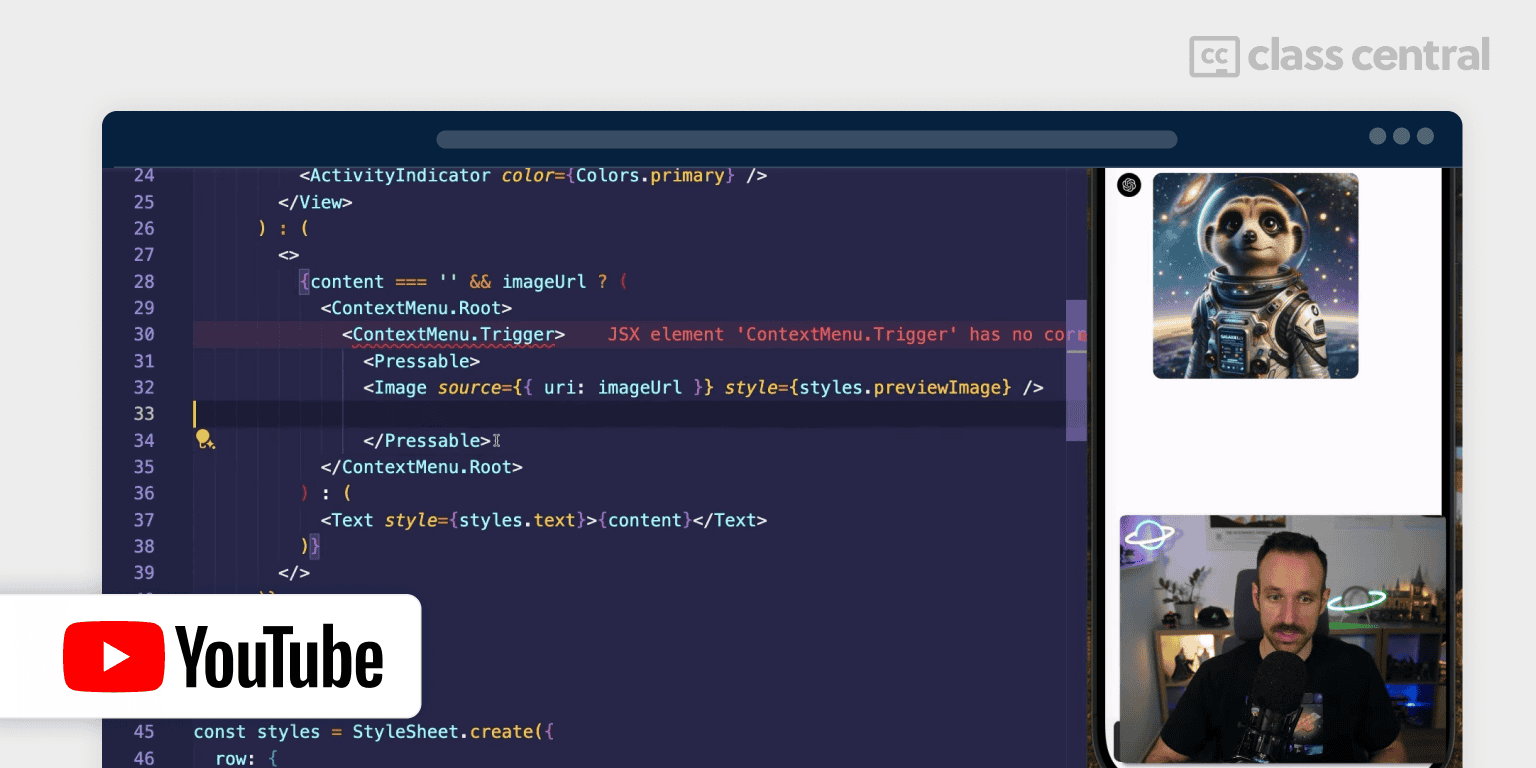Click the fragment opening <> on line 27
This screenshot has width=1536, height=768.
click(289, 255)
